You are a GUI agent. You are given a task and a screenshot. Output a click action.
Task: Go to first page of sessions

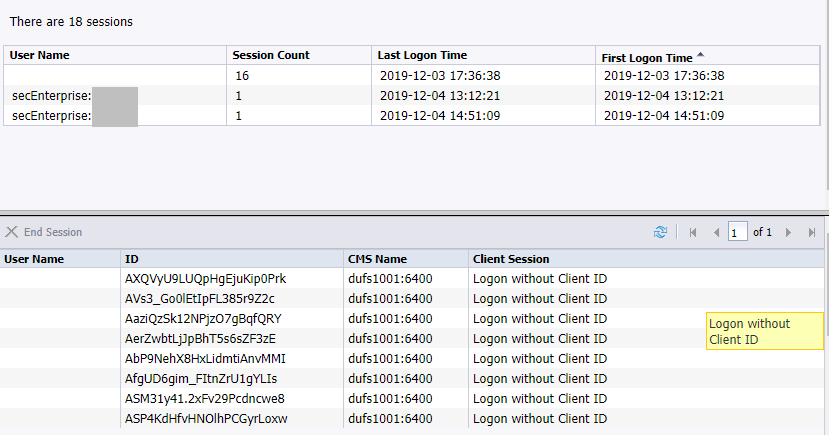pos(693,233)
